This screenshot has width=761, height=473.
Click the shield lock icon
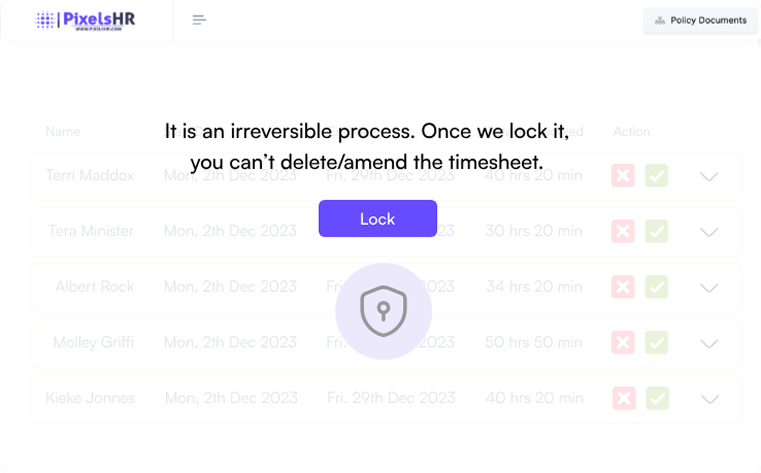pyautogui.click(x=383, y=311)
